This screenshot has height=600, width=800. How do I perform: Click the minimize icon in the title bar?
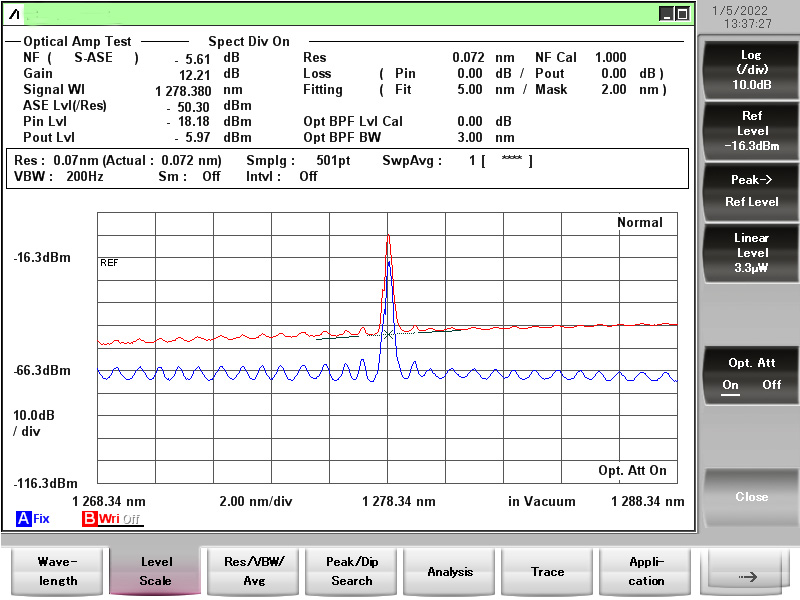pos(667,13)
